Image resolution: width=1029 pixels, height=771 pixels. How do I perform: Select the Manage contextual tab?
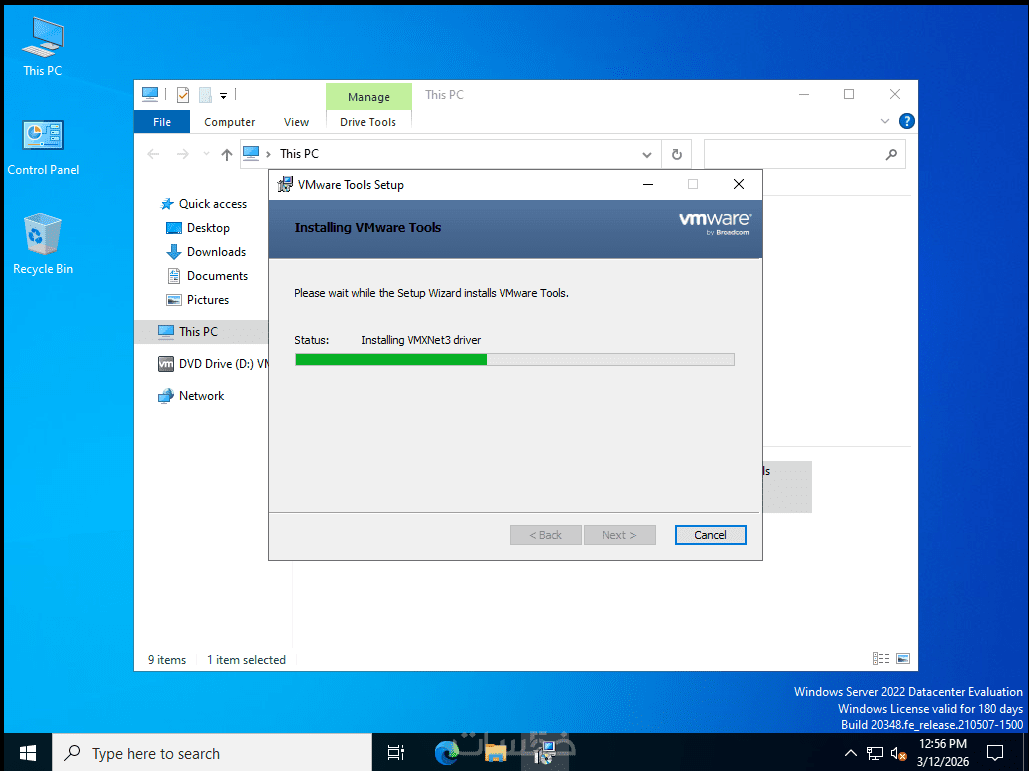[369, 97]
